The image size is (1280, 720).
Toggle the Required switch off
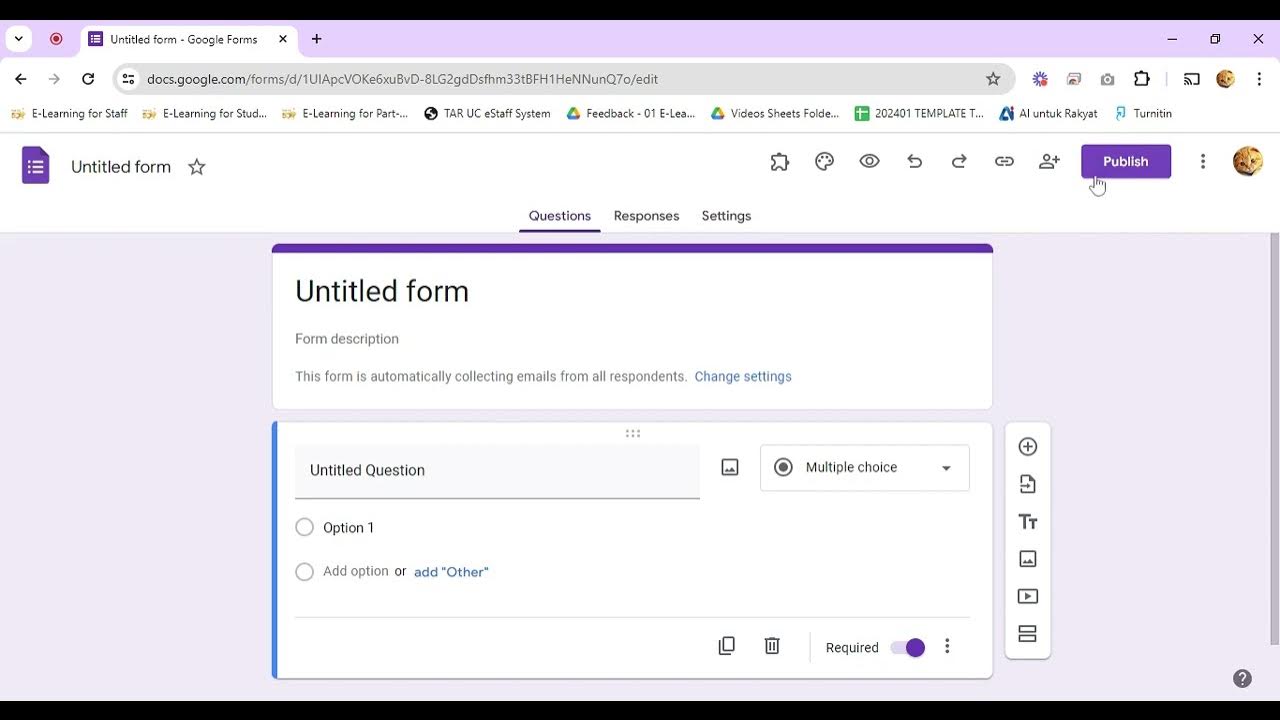coord(908,647)
